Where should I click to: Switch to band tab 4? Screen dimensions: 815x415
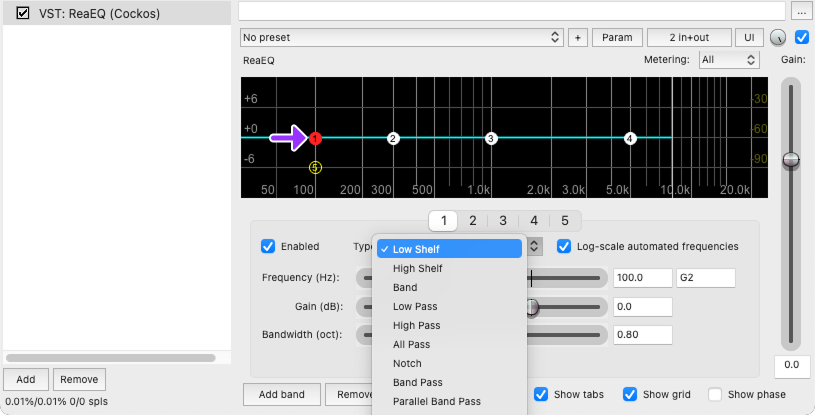click(534, 221)
